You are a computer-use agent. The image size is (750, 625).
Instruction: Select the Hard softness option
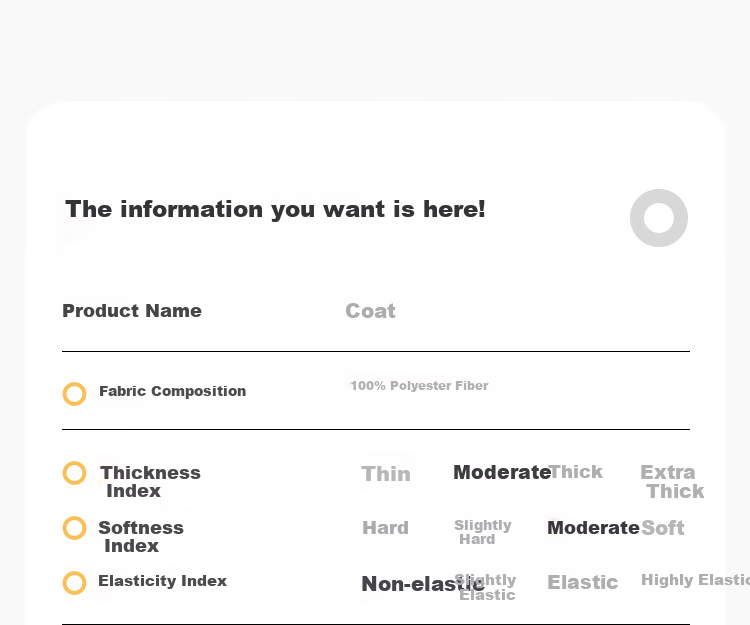pos(386,528)
